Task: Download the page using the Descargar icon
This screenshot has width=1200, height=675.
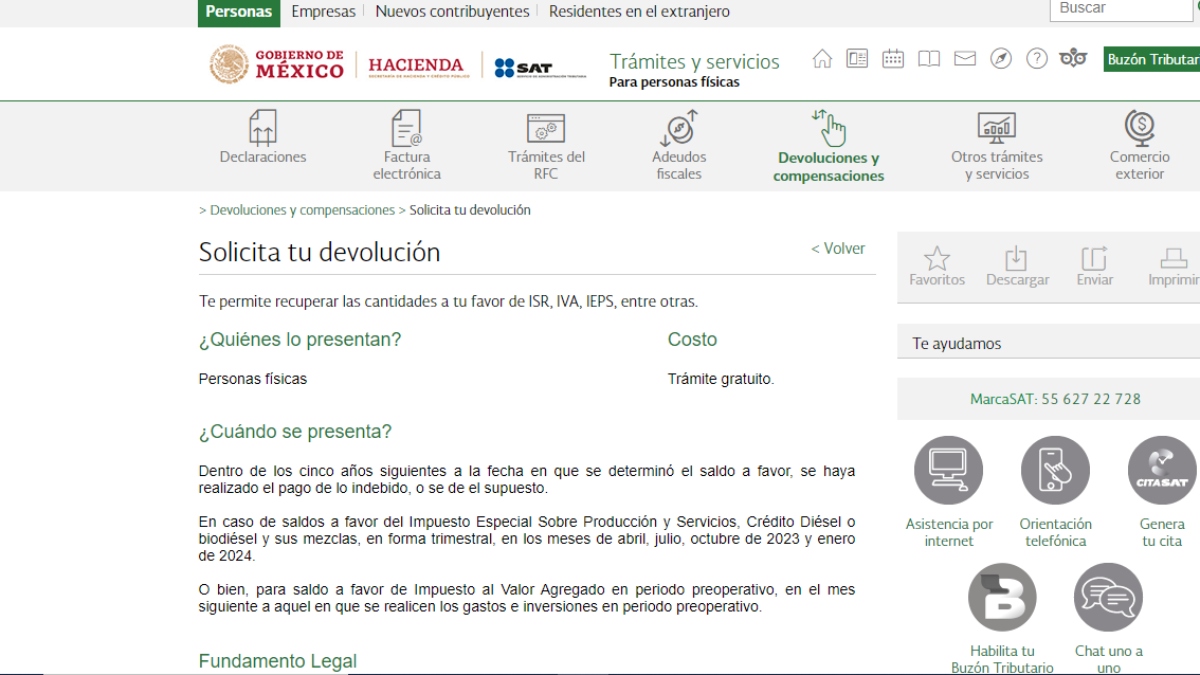Action: click(1018, 263)
